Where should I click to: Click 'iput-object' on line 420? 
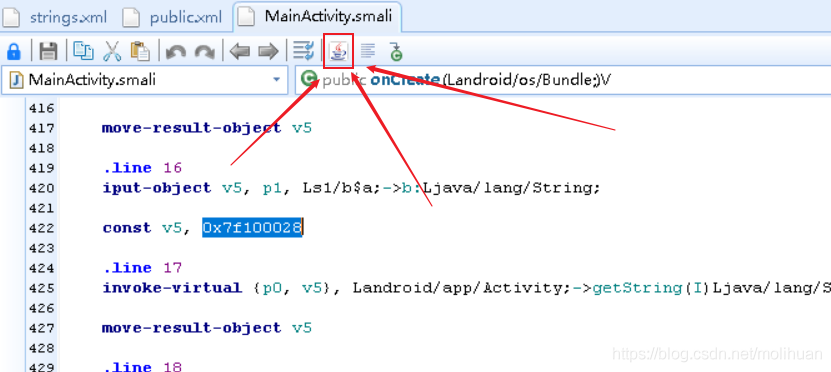coord(157,188)
